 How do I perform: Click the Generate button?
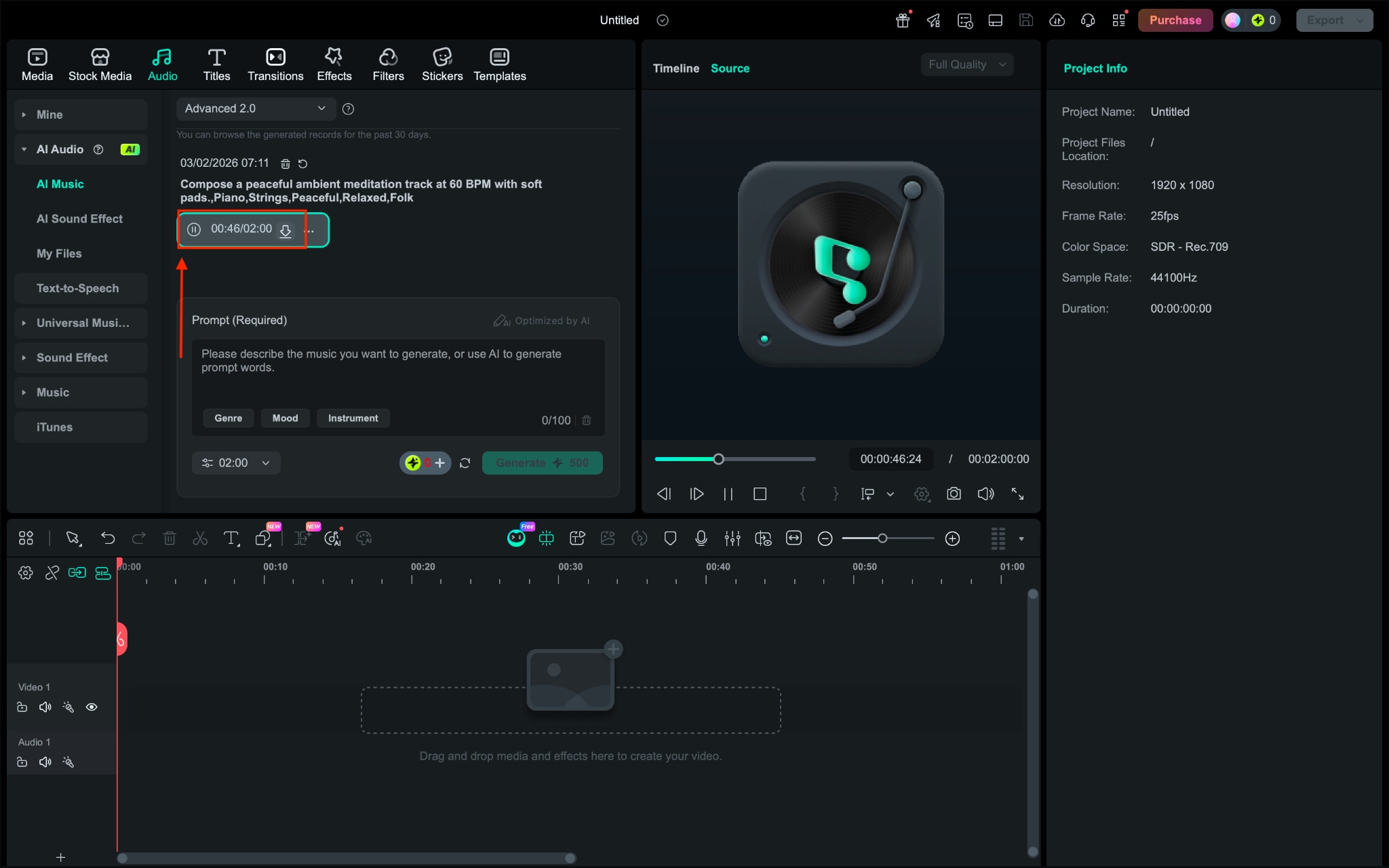(542, 463)
